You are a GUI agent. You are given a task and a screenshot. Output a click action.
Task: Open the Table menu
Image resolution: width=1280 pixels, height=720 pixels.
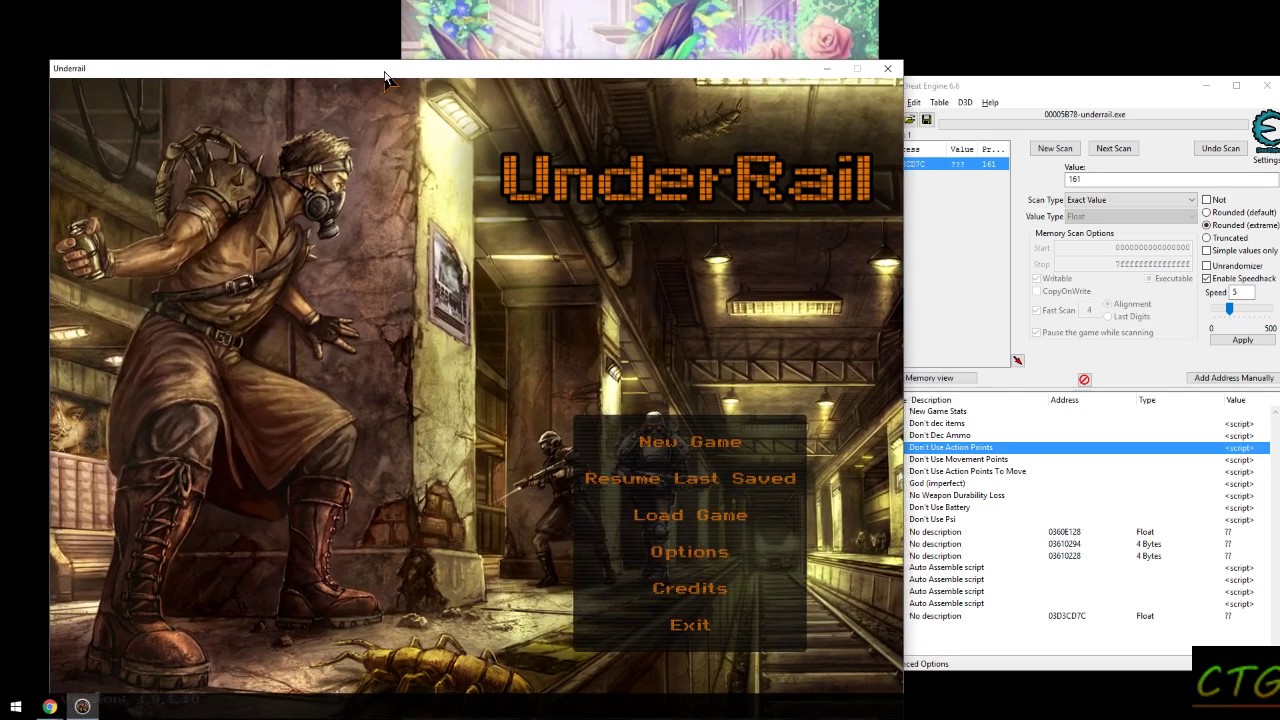pyautogui.click(x=939, y=103)
